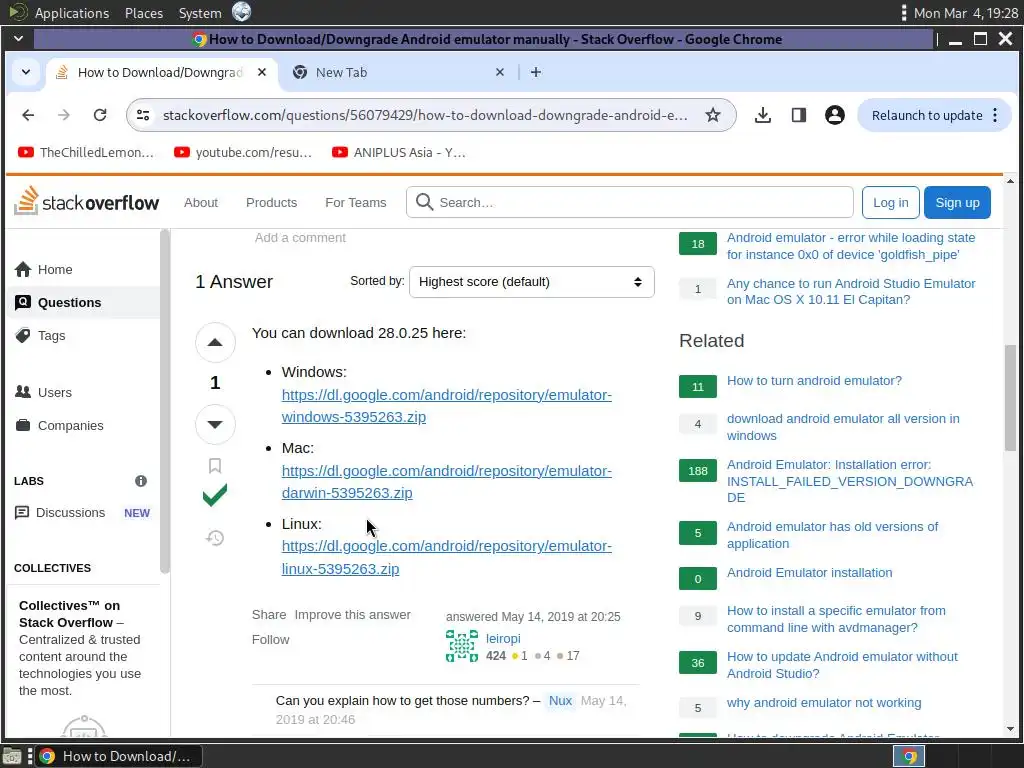The image size is (1024, 768).
Task: Reload the page
Action: coord(100,116)
